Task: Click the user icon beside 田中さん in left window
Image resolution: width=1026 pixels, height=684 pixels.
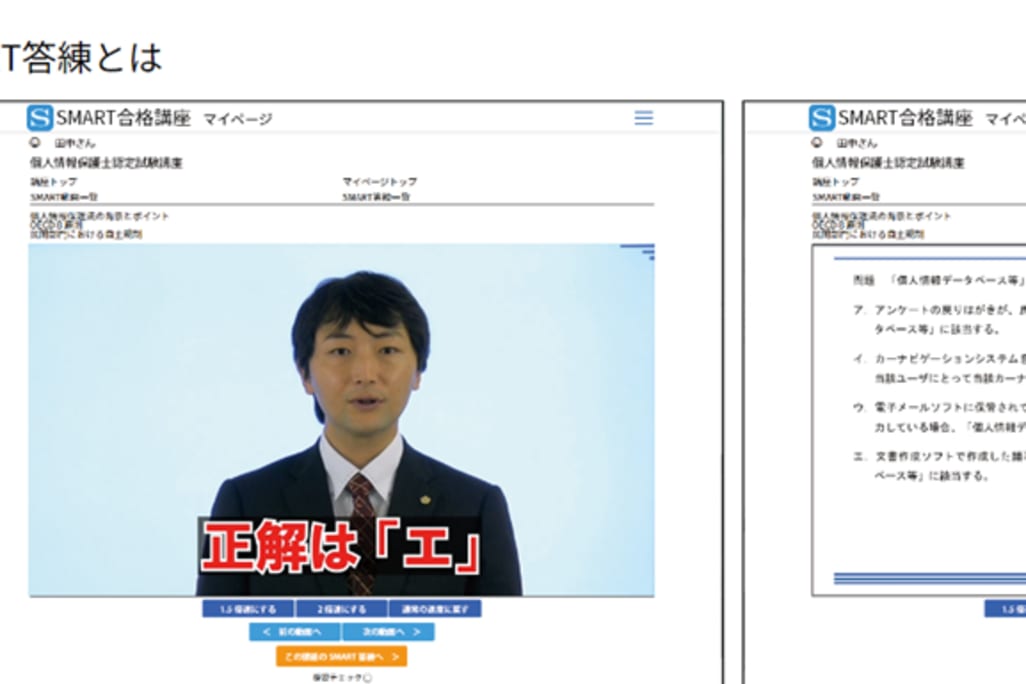Action: click(35, 143)
